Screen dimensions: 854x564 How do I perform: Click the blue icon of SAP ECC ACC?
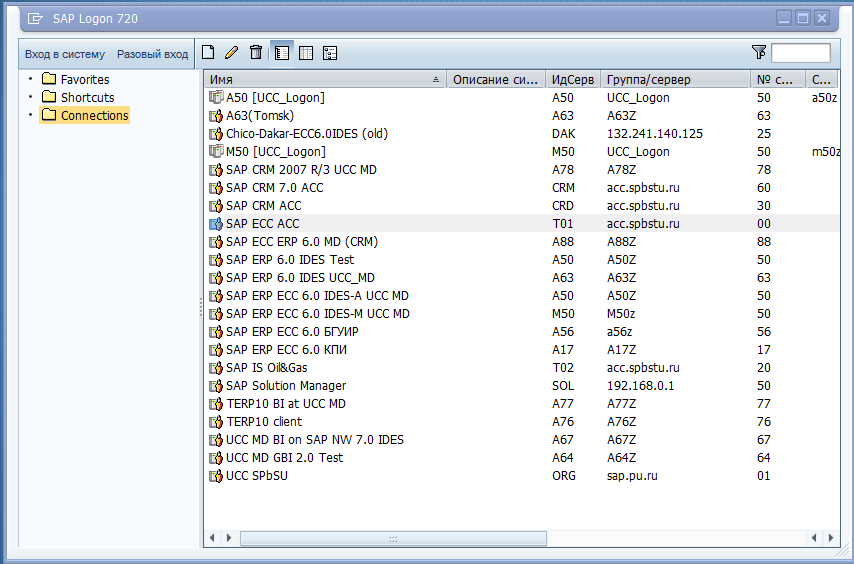216,223
